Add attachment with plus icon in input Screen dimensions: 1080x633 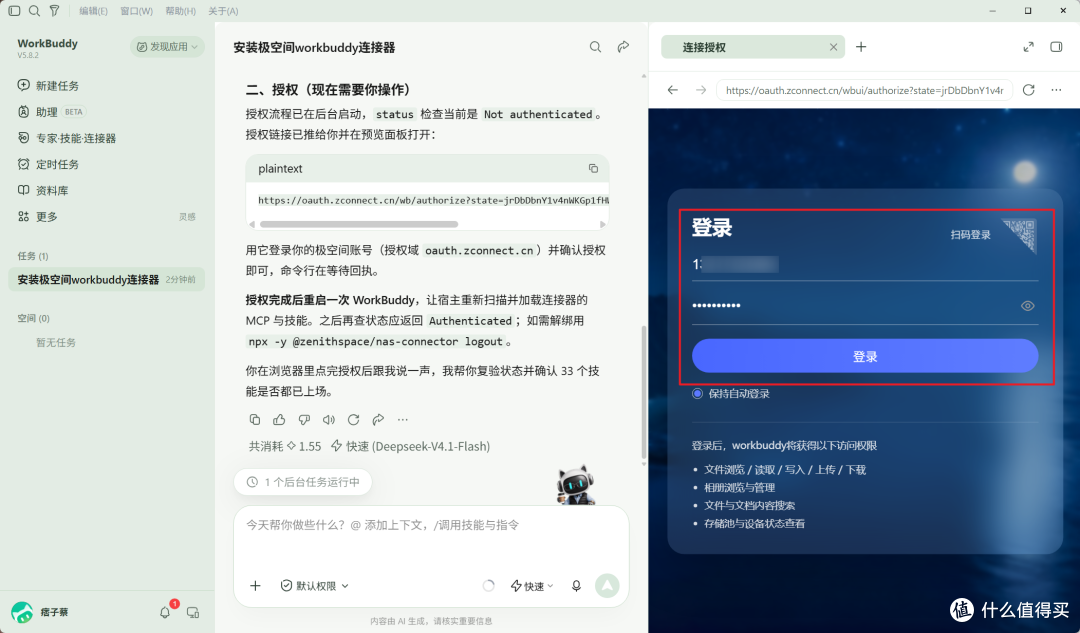coord(255,585)
